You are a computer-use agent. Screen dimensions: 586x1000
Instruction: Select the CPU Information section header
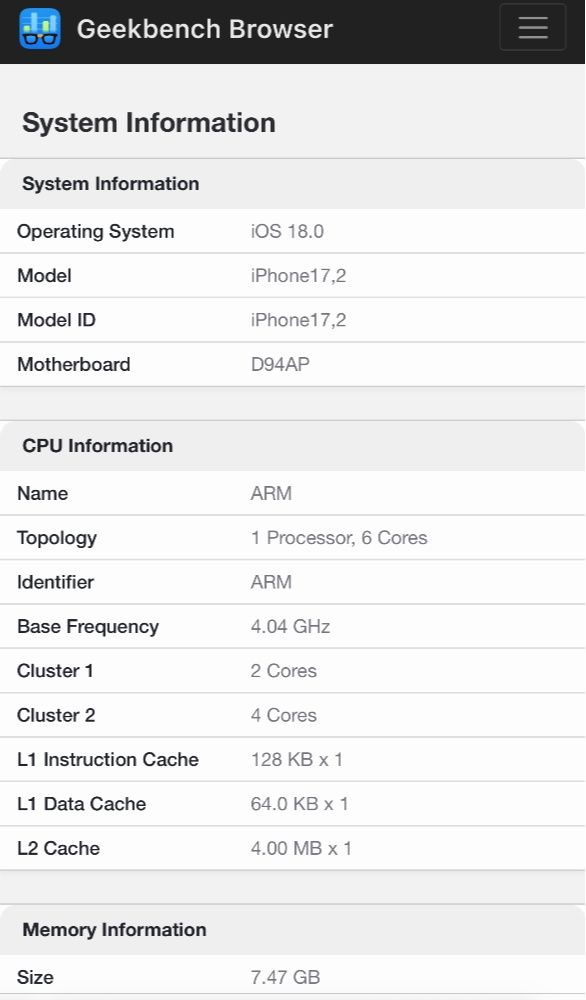coord(293,446)
